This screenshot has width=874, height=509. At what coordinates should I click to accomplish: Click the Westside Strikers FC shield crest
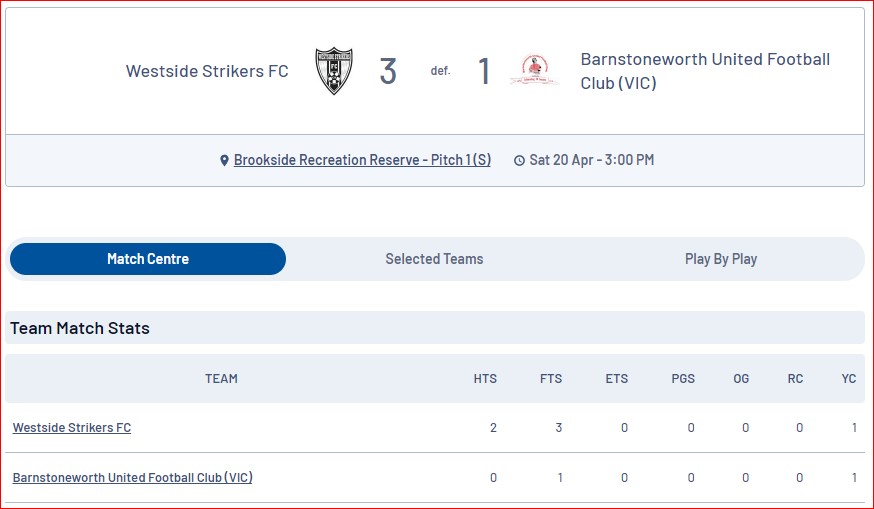tap(334, 71)
